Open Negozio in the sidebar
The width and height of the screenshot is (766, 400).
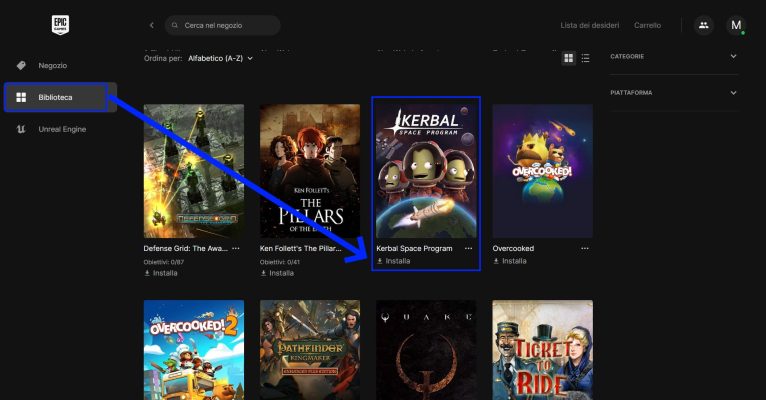pyautogui.click(x=52, y=65)
